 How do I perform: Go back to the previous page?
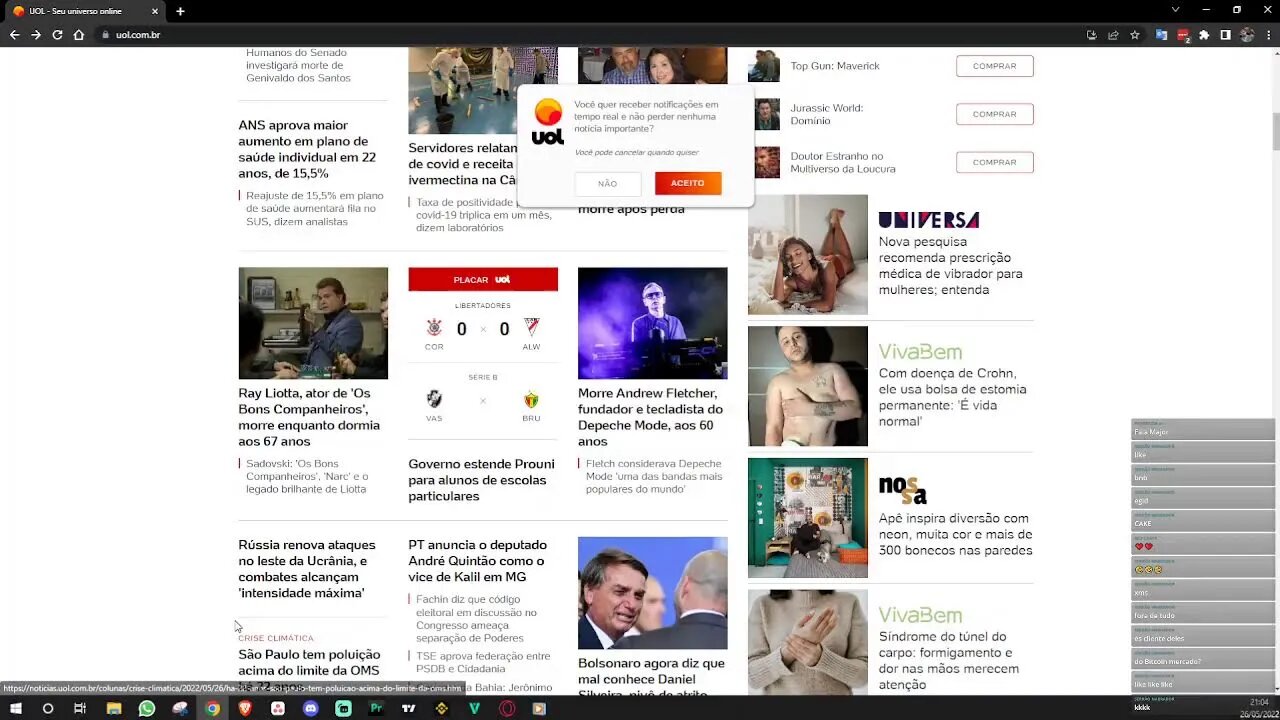pos(14,35)
